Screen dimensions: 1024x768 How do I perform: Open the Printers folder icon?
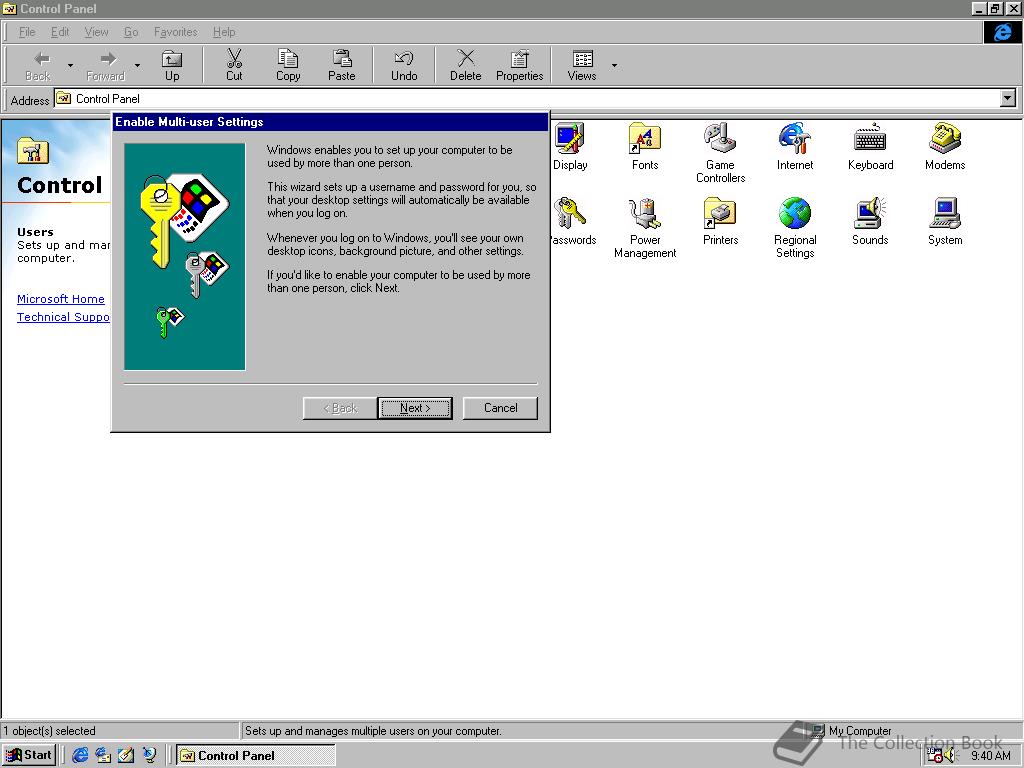[720, 222]
